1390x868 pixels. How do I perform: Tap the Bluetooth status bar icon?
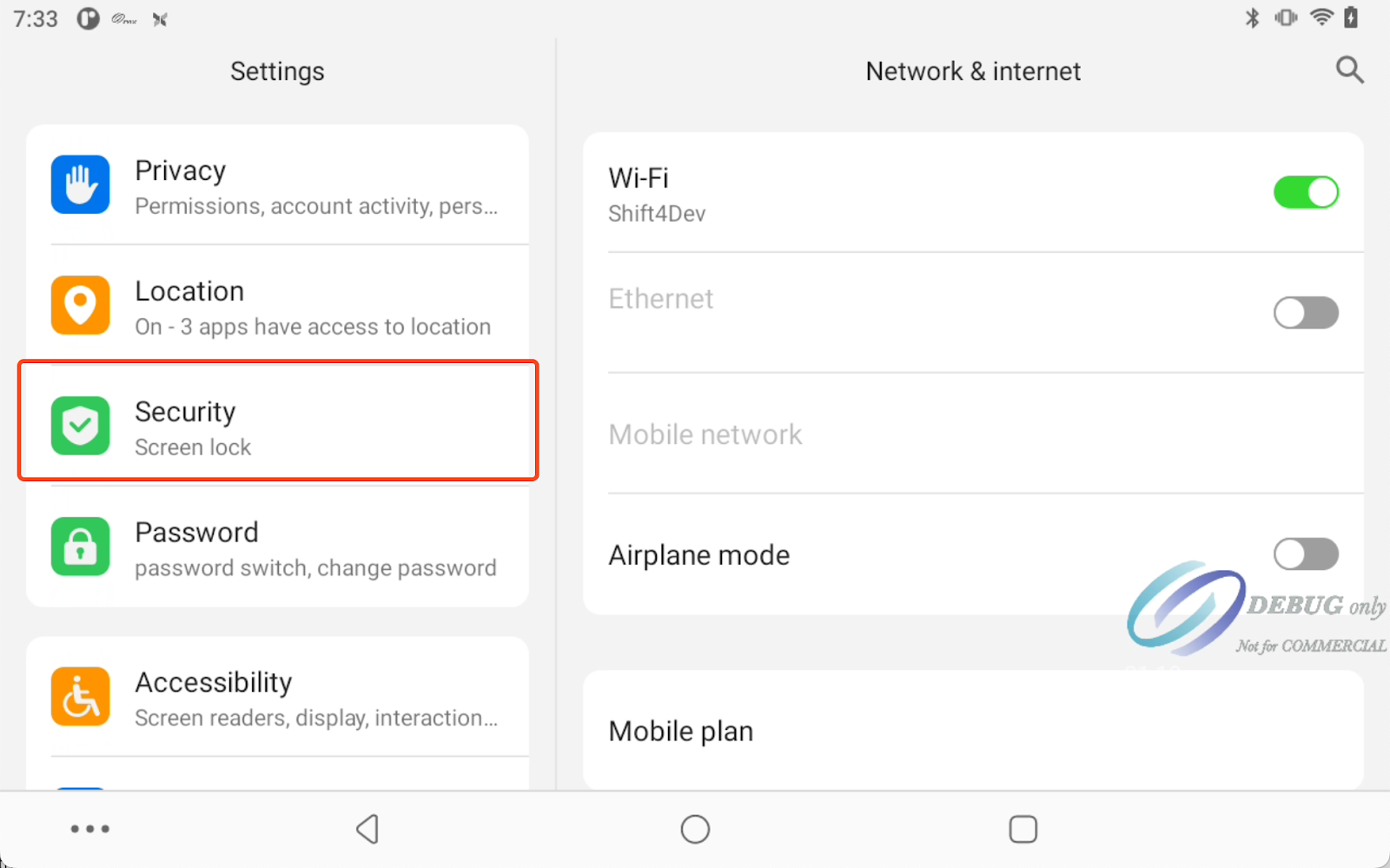pos(1252,18)
